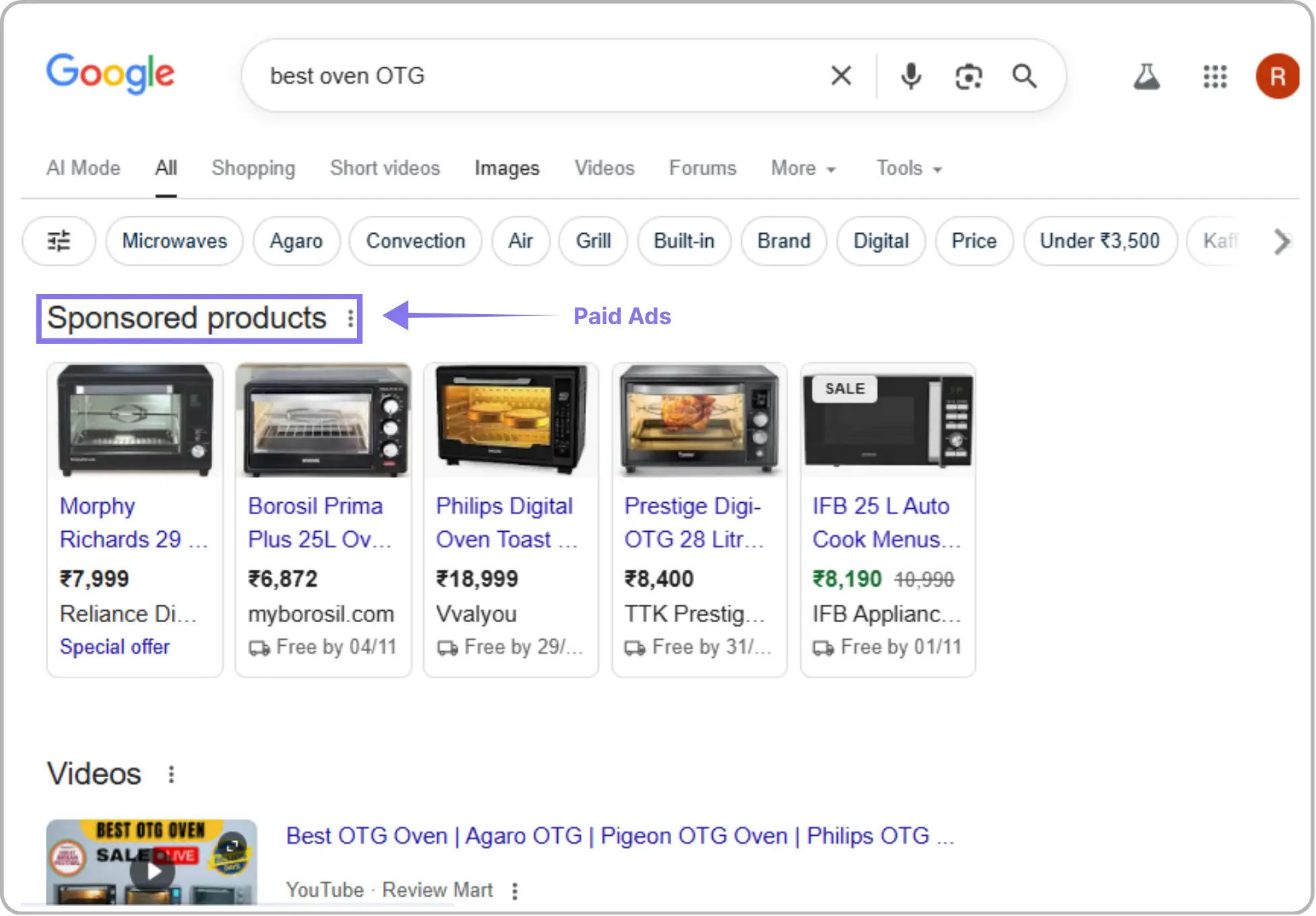Click the ₹18,999 price on Philips card
Image resolution: width=1316 pixels, height=916 pixels.
click(x=477, y=579)
